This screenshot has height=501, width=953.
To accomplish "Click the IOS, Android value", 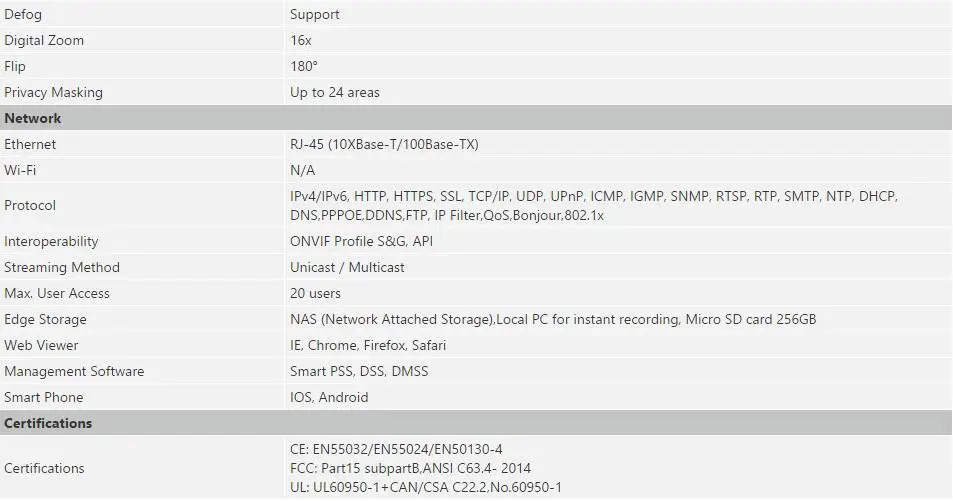I will (x=329, y=398).
